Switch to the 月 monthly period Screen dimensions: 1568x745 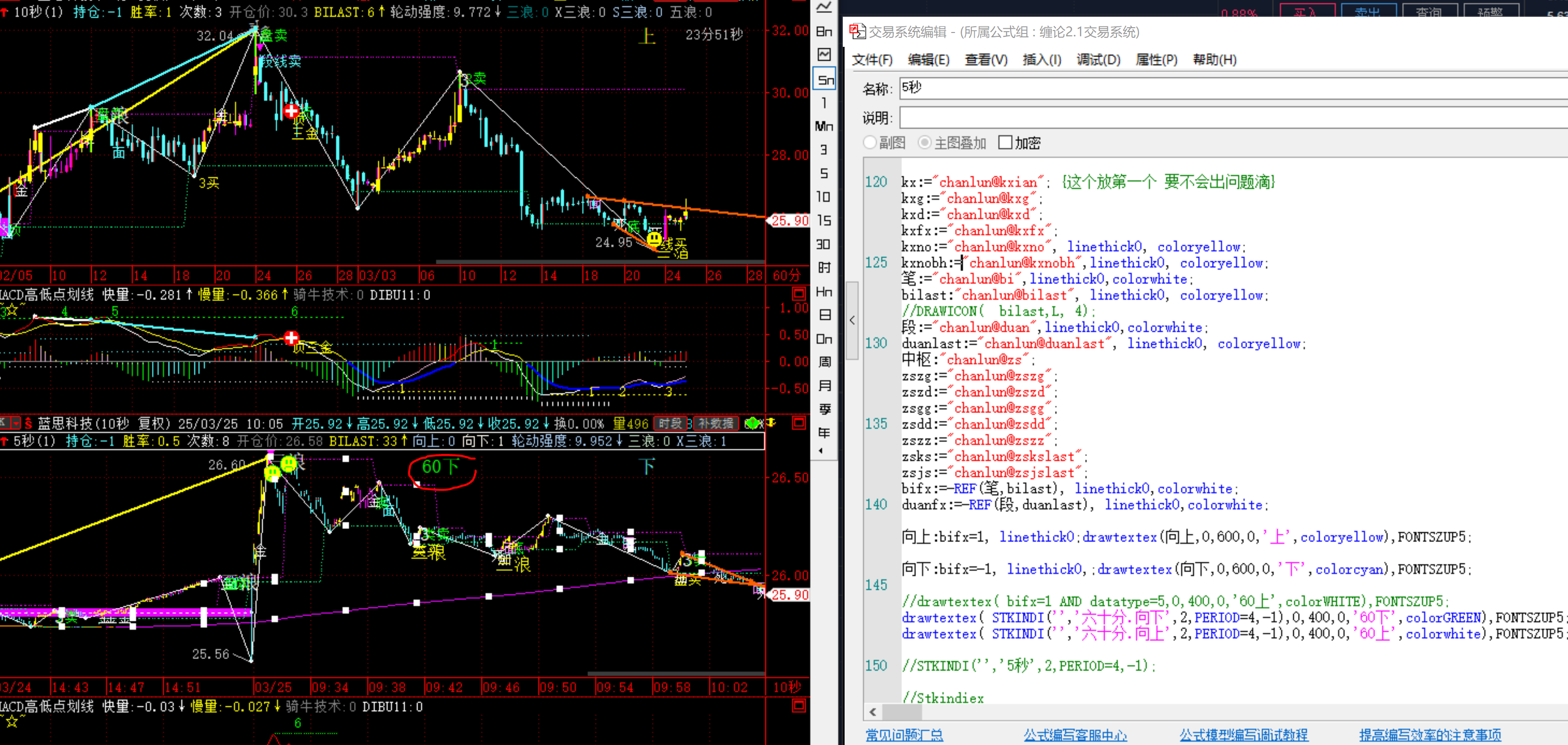(x=824, y=385)
